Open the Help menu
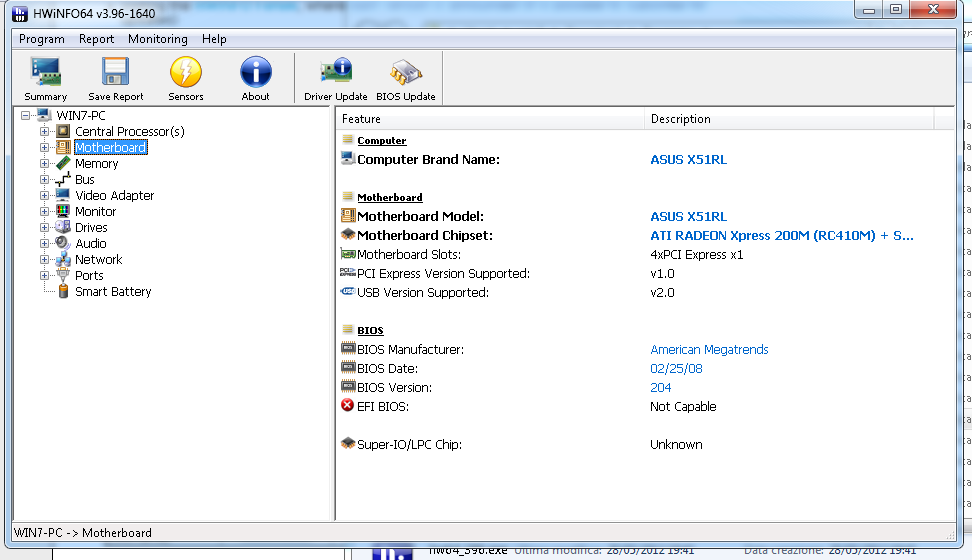The image size is (972, 560). click(x=214, y=39)
